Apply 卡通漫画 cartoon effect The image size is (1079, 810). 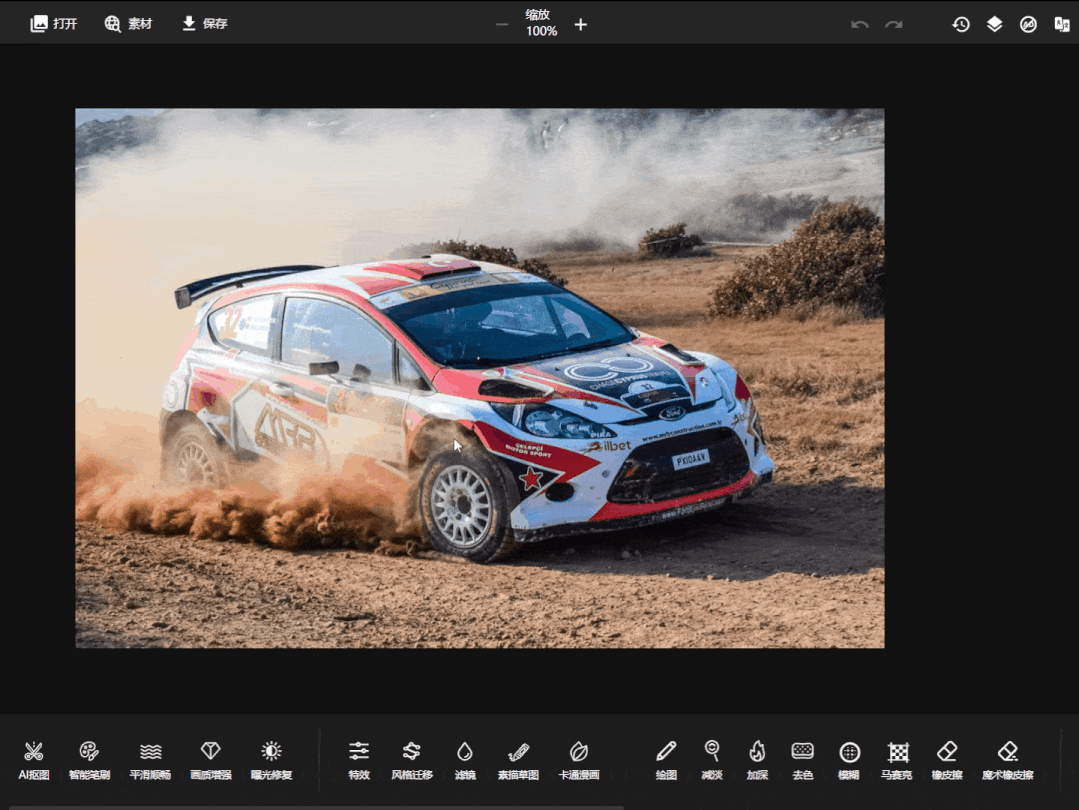[579, 760]
